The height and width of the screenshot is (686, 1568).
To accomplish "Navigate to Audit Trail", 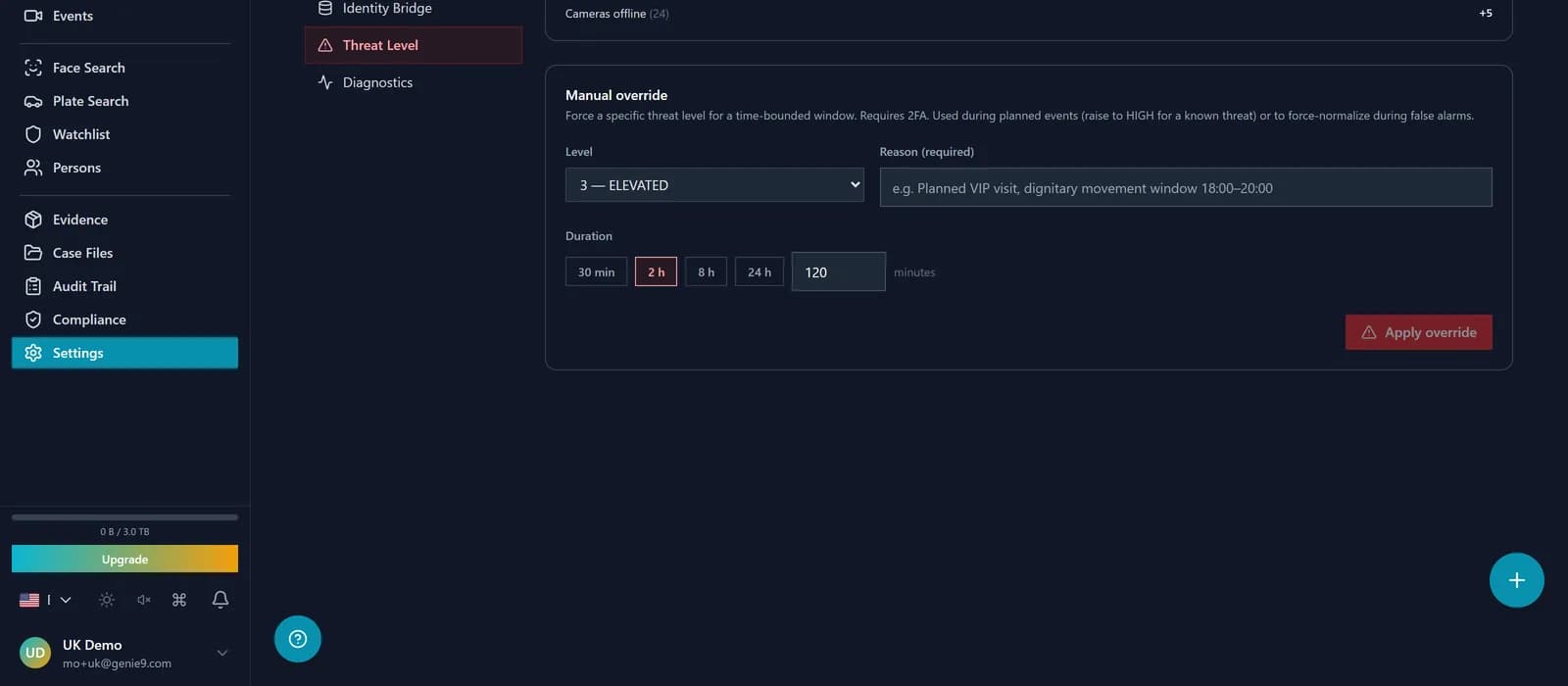I will 124,286.
